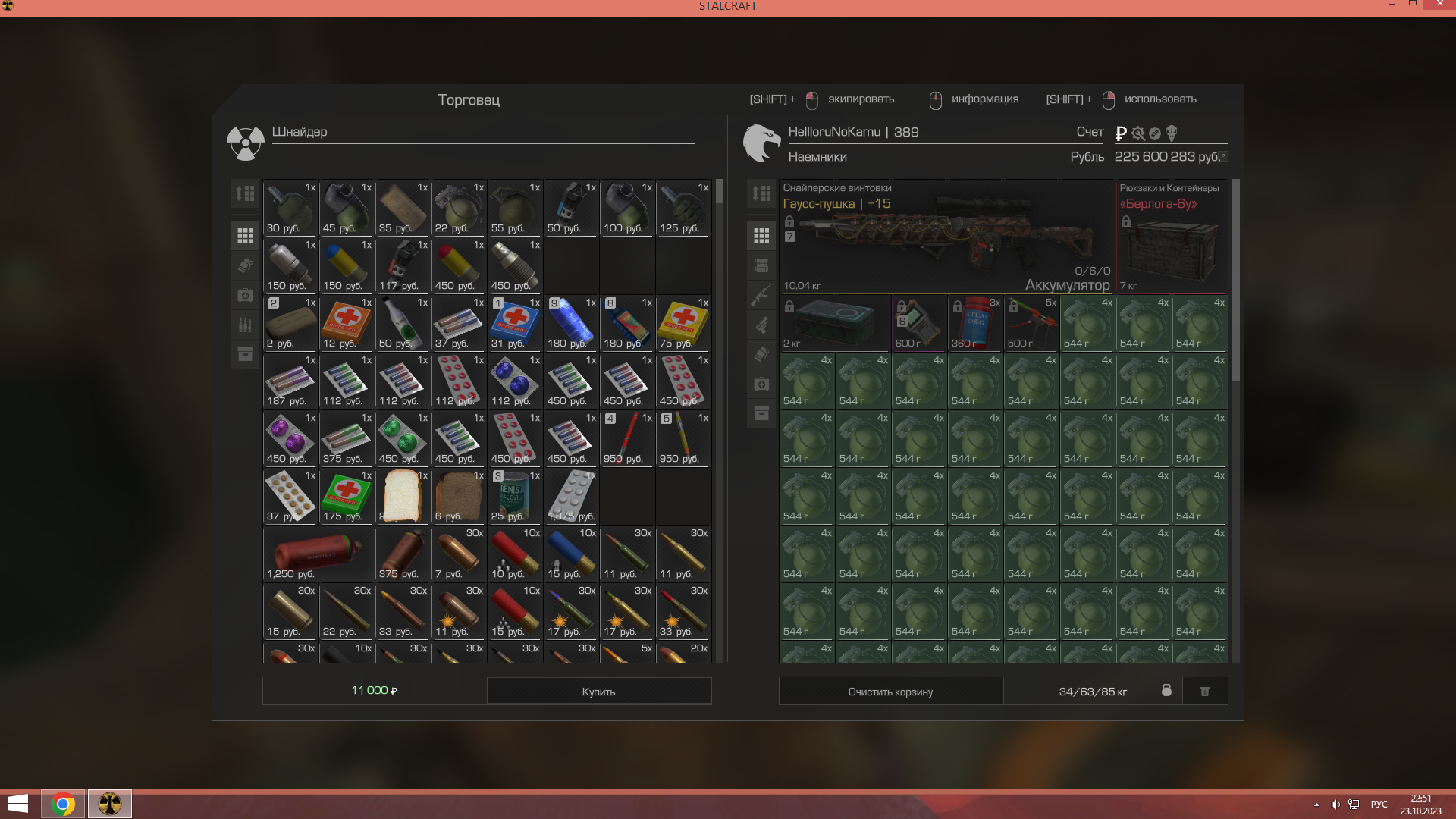
Task: Open Google Chrome from taskbar
Action: pos(63,804)
